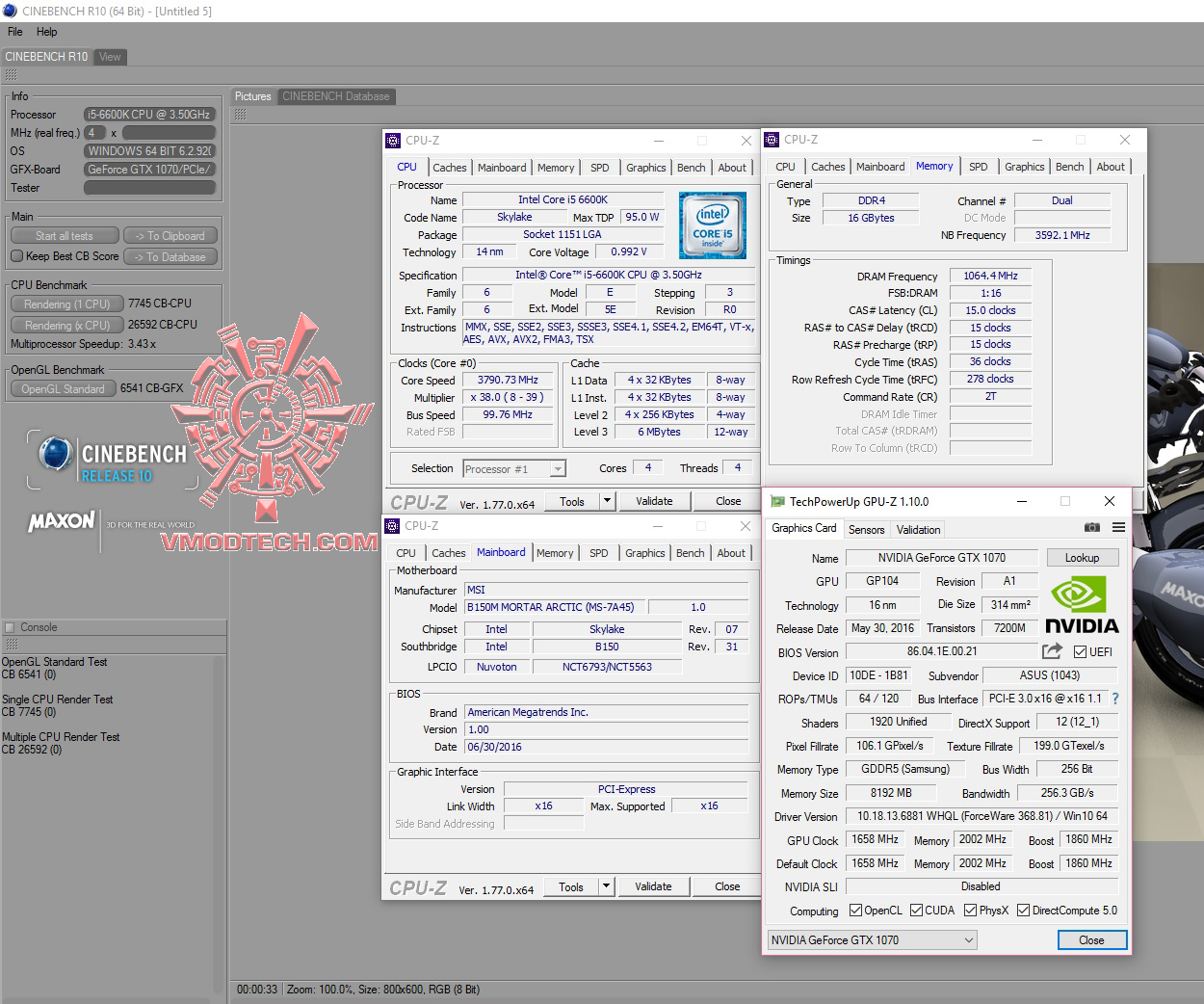Open the NVIDIA GeForce GTX 1070 GPU selector

coord(872,940)
